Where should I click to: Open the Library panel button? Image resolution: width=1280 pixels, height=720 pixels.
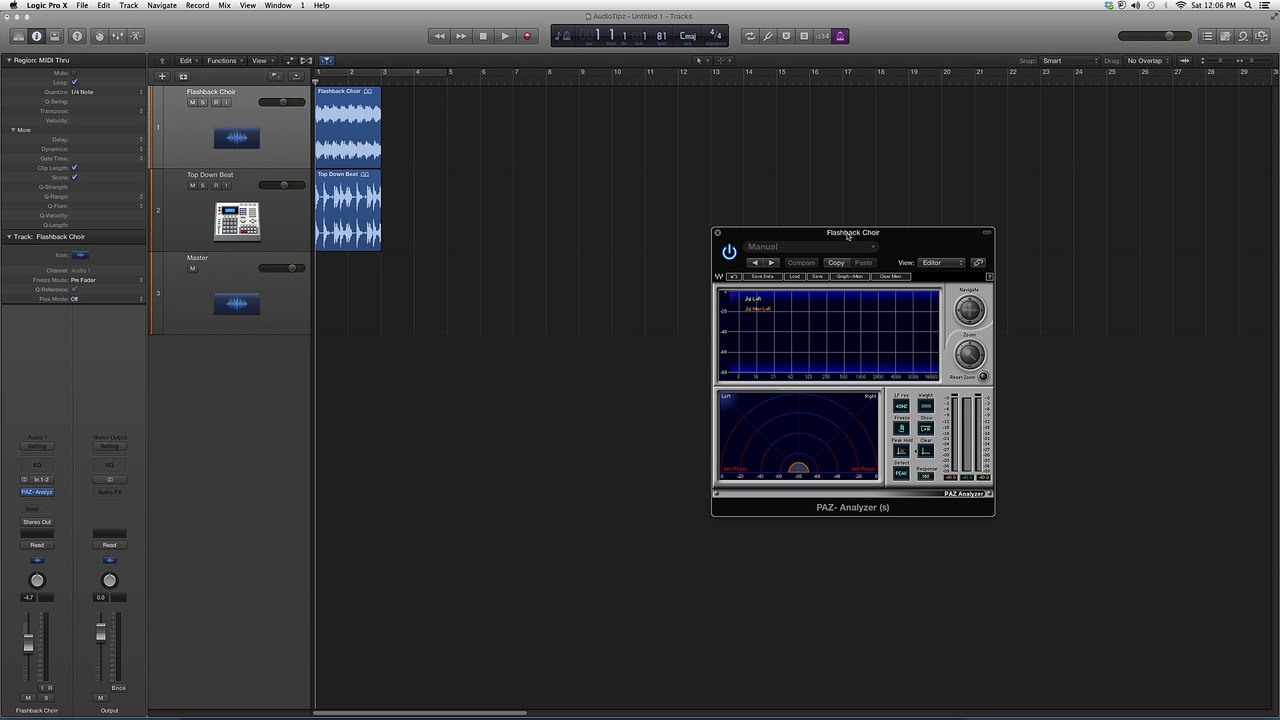(18, 36)
